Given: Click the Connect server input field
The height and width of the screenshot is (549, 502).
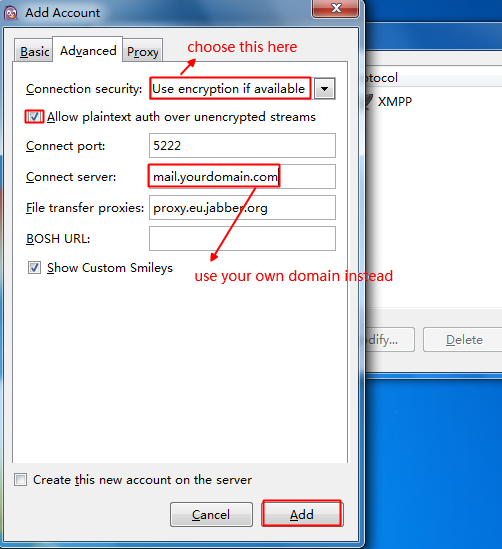Looking at the screenshot, I should (x=242, y=176).
